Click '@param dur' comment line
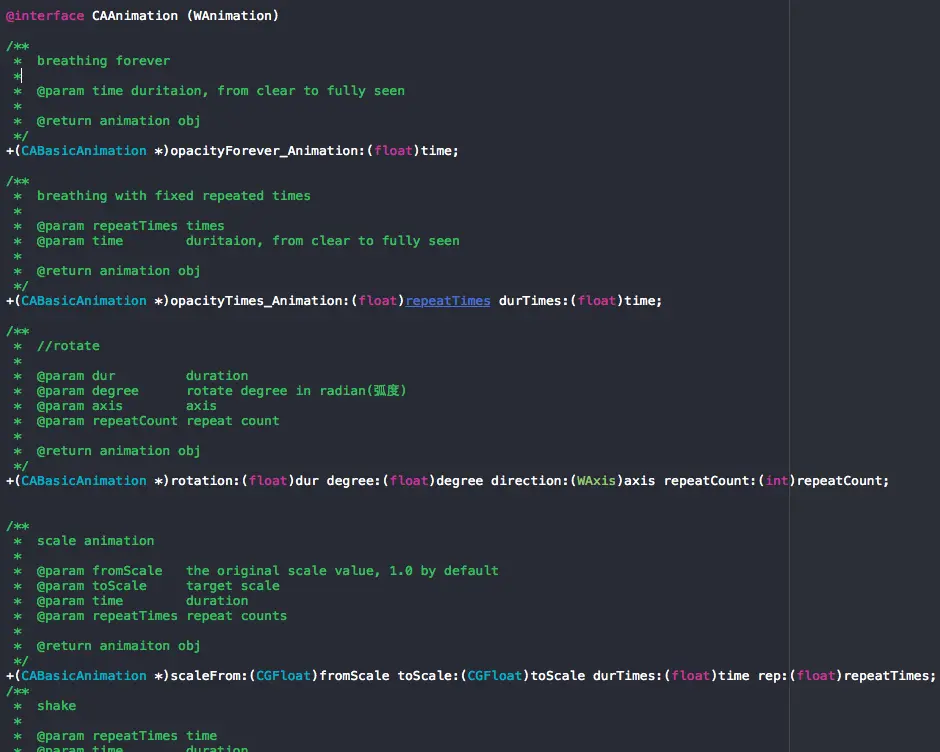The height and width of the screenshot is (752, 940). pos(142,375)
